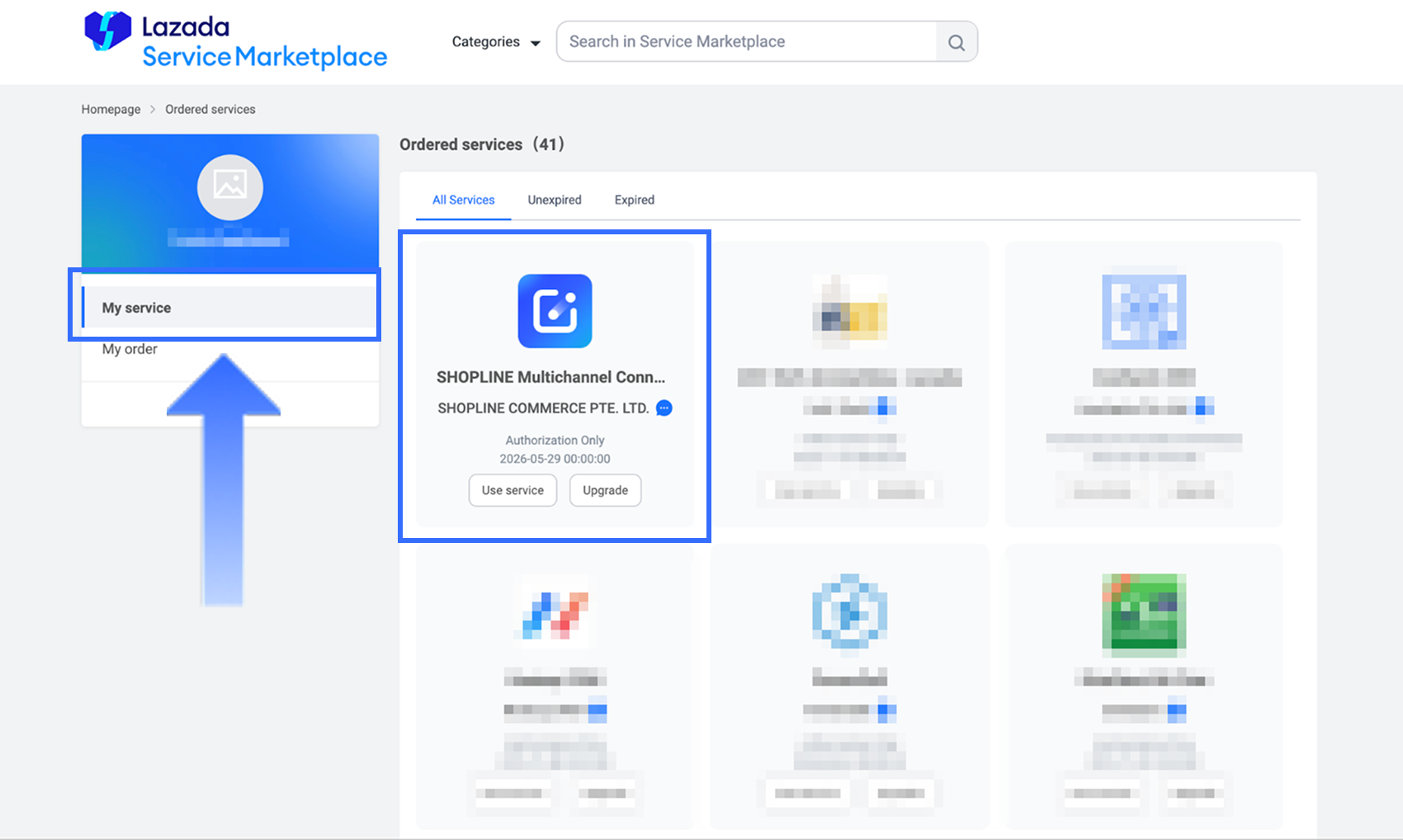Click Upgrade on the SHOPLINE card

point(606,490)
